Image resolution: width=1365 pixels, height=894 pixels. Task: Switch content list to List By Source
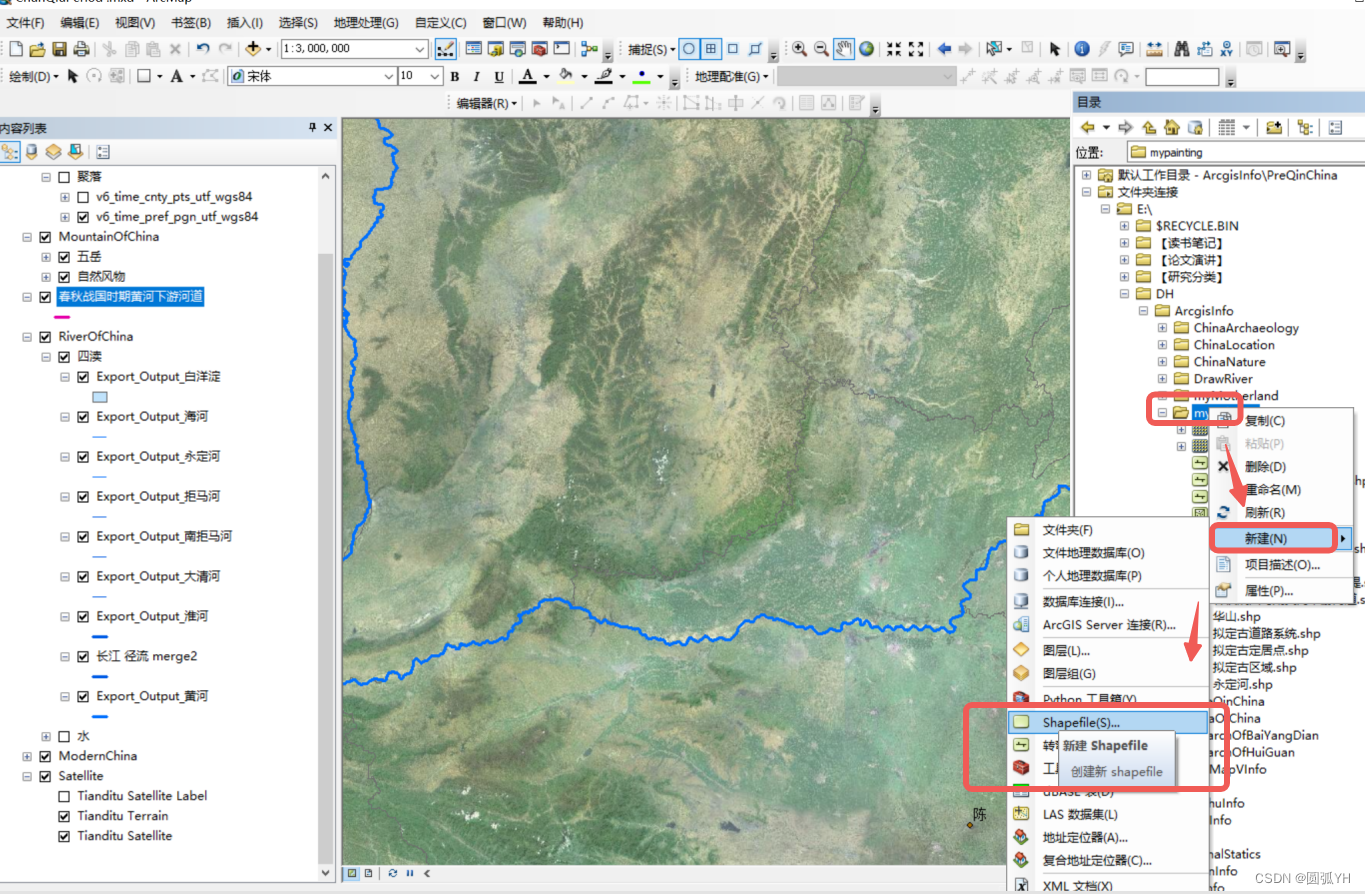(x=32, y=152)
